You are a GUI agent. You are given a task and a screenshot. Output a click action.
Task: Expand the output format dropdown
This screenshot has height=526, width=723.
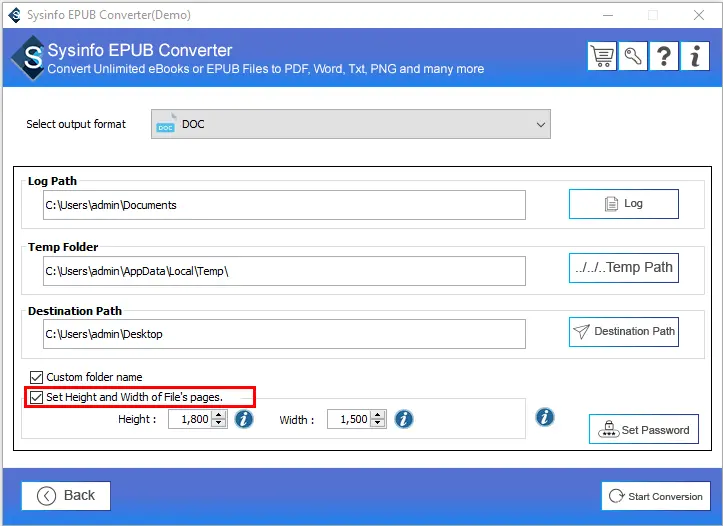point(541,125)
